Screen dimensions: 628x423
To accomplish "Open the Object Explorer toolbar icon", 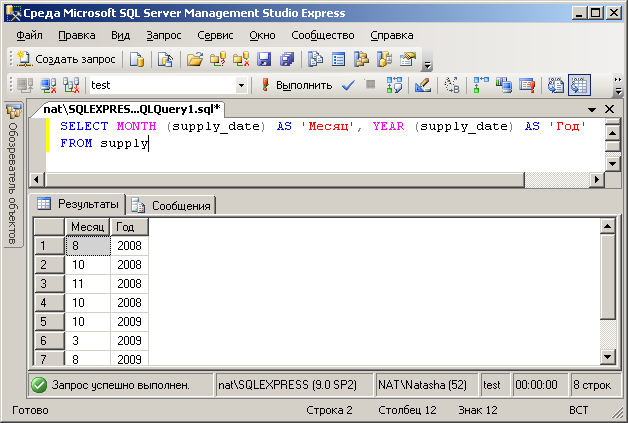I will point(361,59).
